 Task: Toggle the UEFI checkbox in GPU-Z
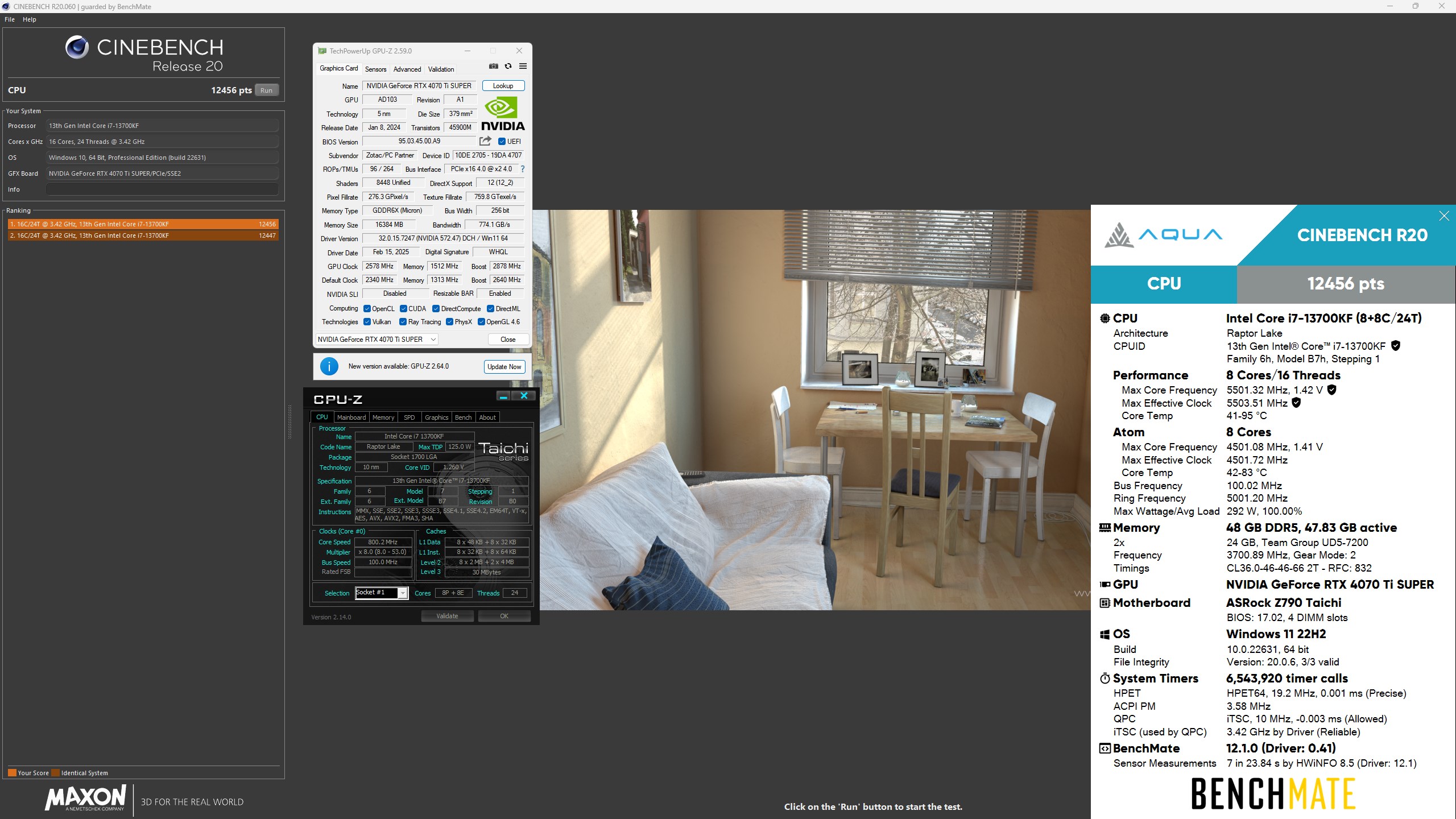point(502,142)
